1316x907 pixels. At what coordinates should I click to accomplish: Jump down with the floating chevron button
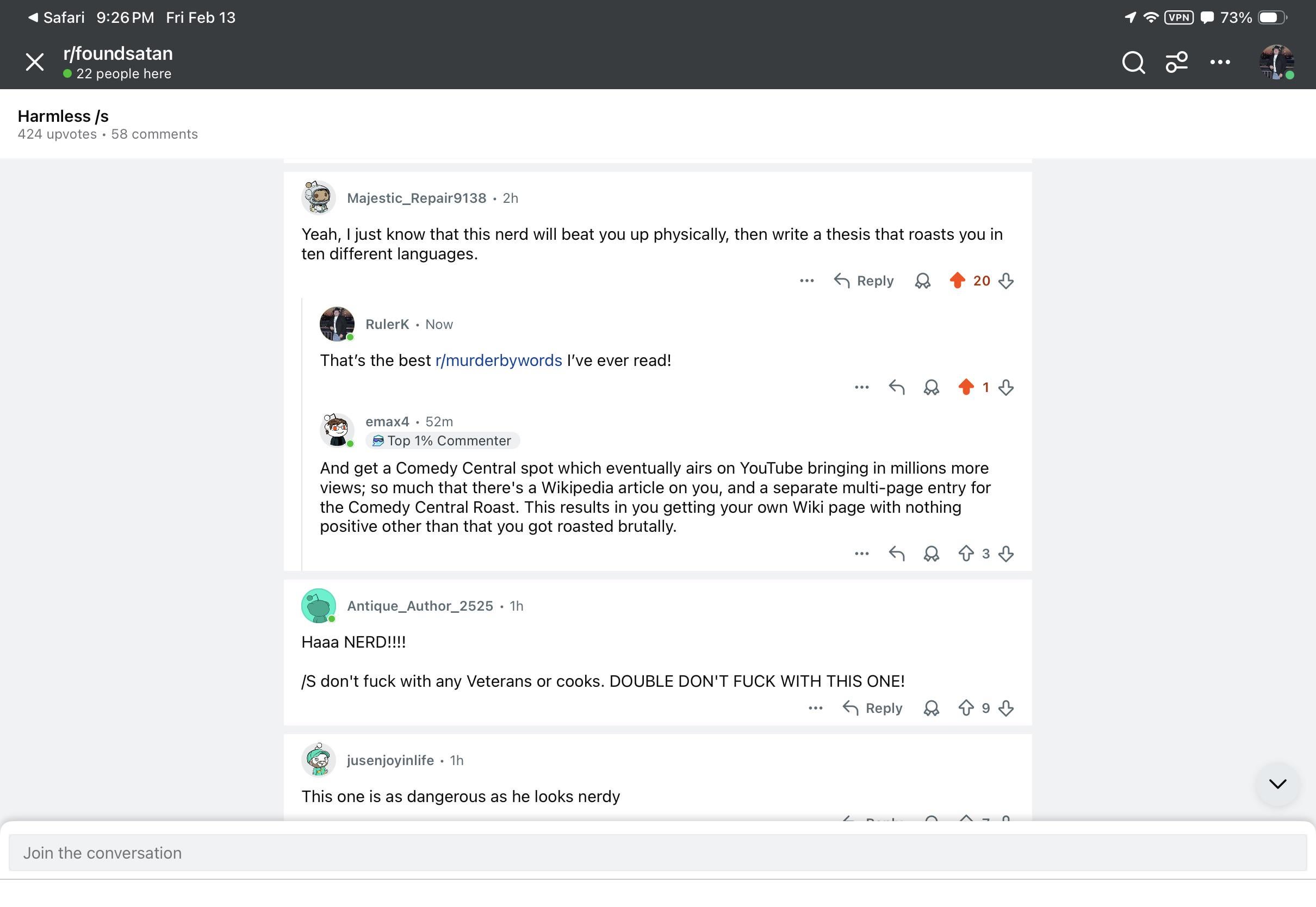[x=1277, y=784]
